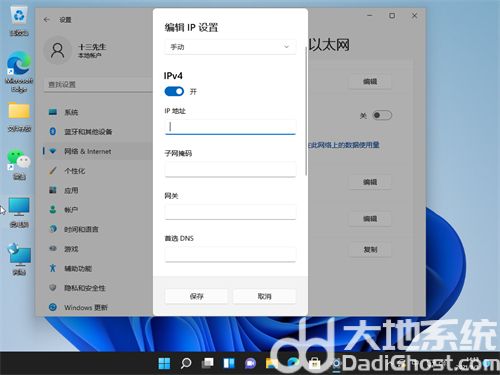
Task: Open Widgets panel from taskbar
Action: [229, 363]
